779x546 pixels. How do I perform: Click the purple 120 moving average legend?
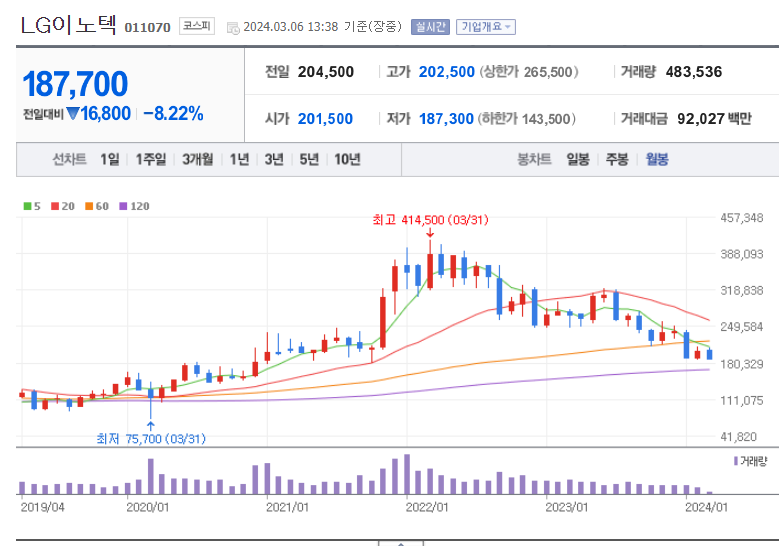(134, 206)
